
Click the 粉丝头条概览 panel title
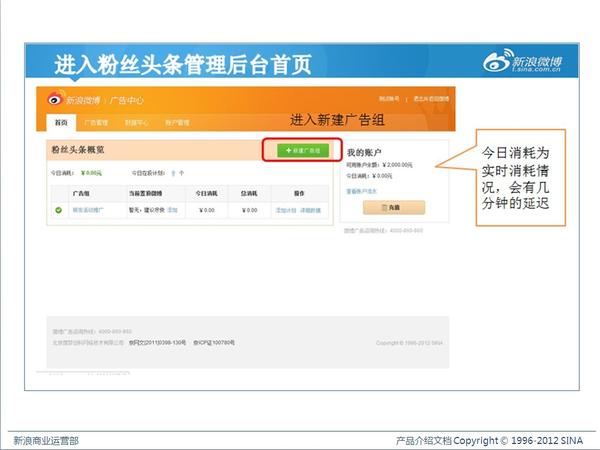pyautogui.click(x=78, y=150)
